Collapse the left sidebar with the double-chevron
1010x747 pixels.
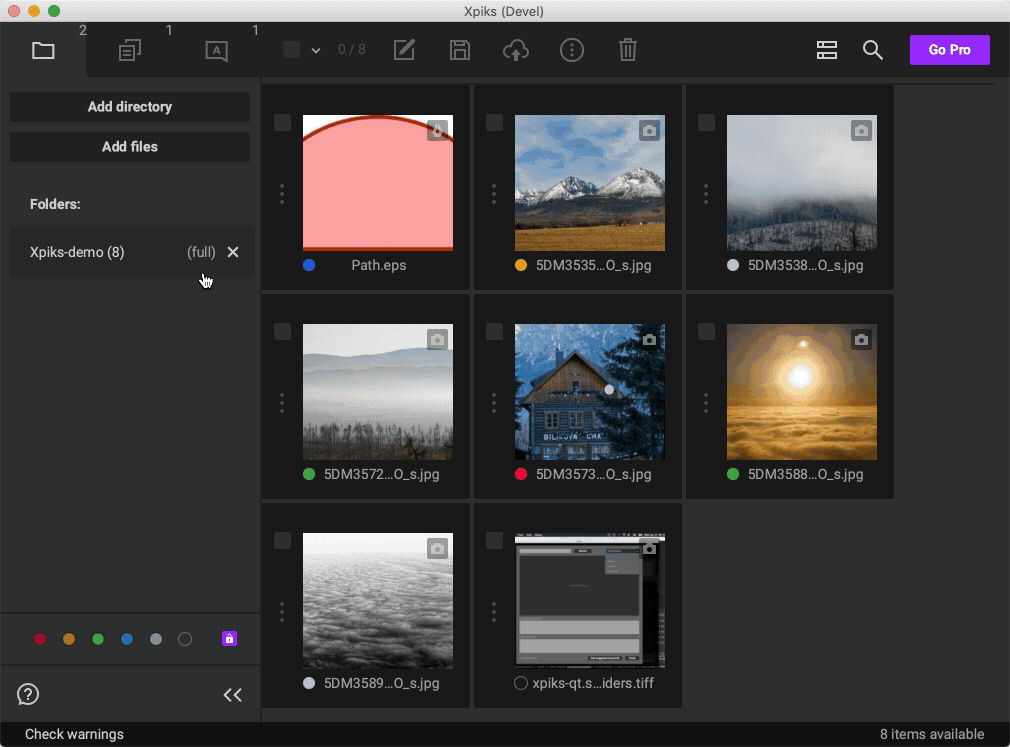pyautogui.click(x=233, y=694)
